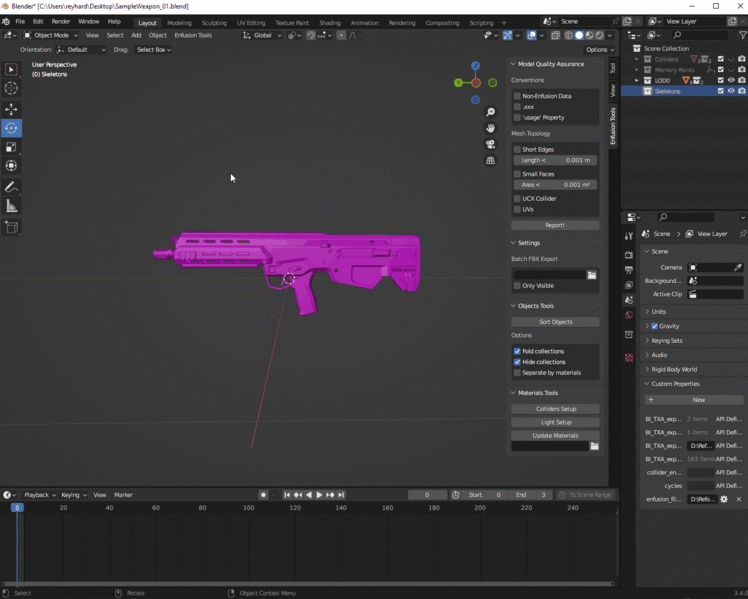
Task: Enable the Short Edges checkbox
Action: point(517,149)
